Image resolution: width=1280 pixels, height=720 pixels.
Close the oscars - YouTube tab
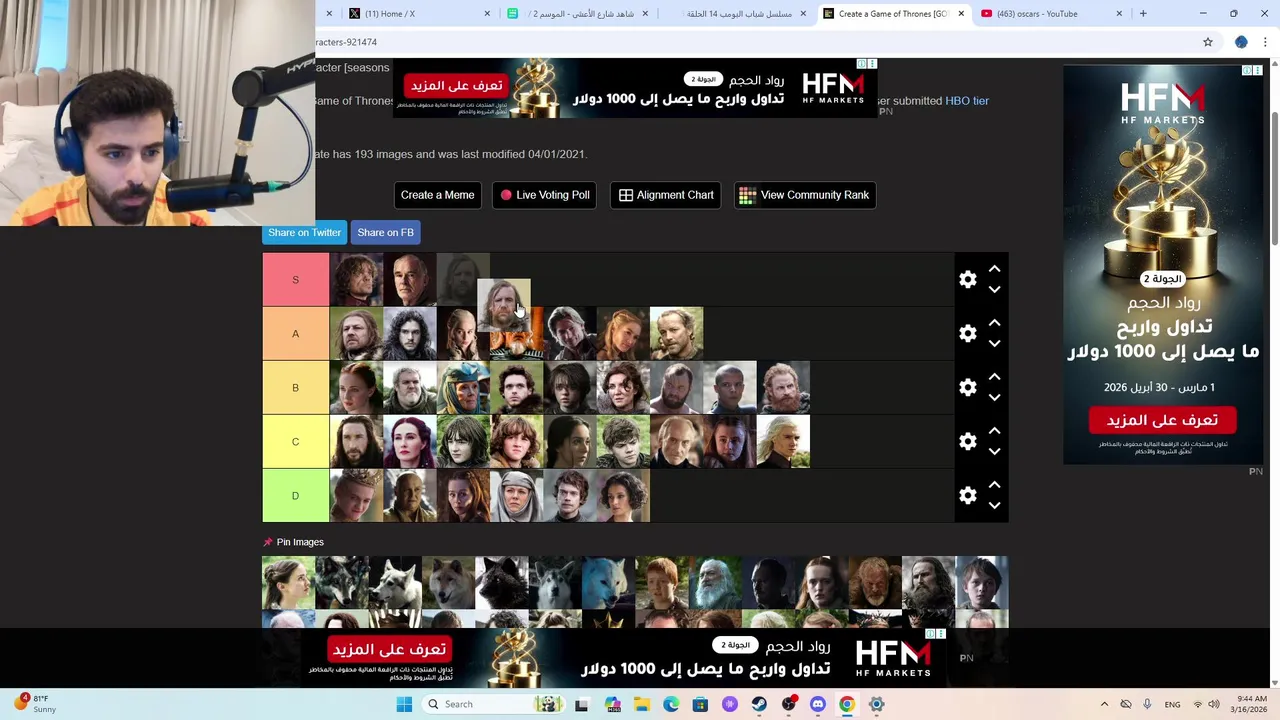point(1119,14)
